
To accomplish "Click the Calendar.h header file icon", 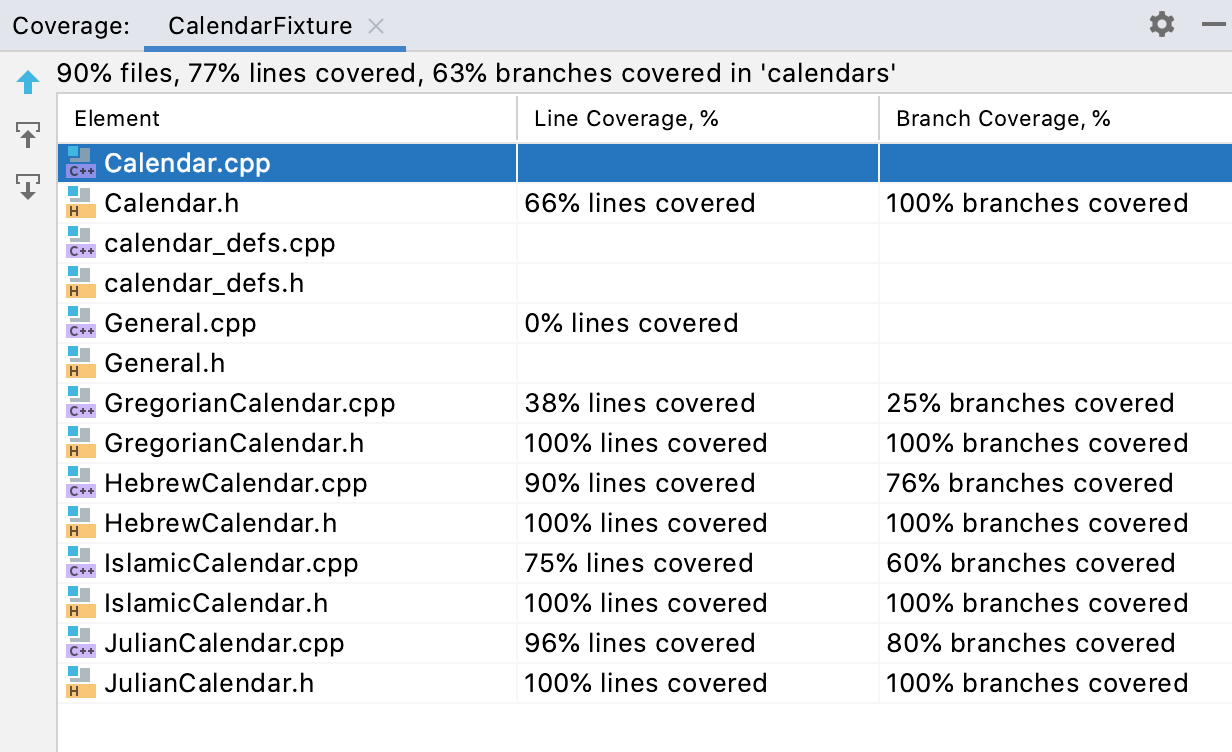I will click(80, 203).
